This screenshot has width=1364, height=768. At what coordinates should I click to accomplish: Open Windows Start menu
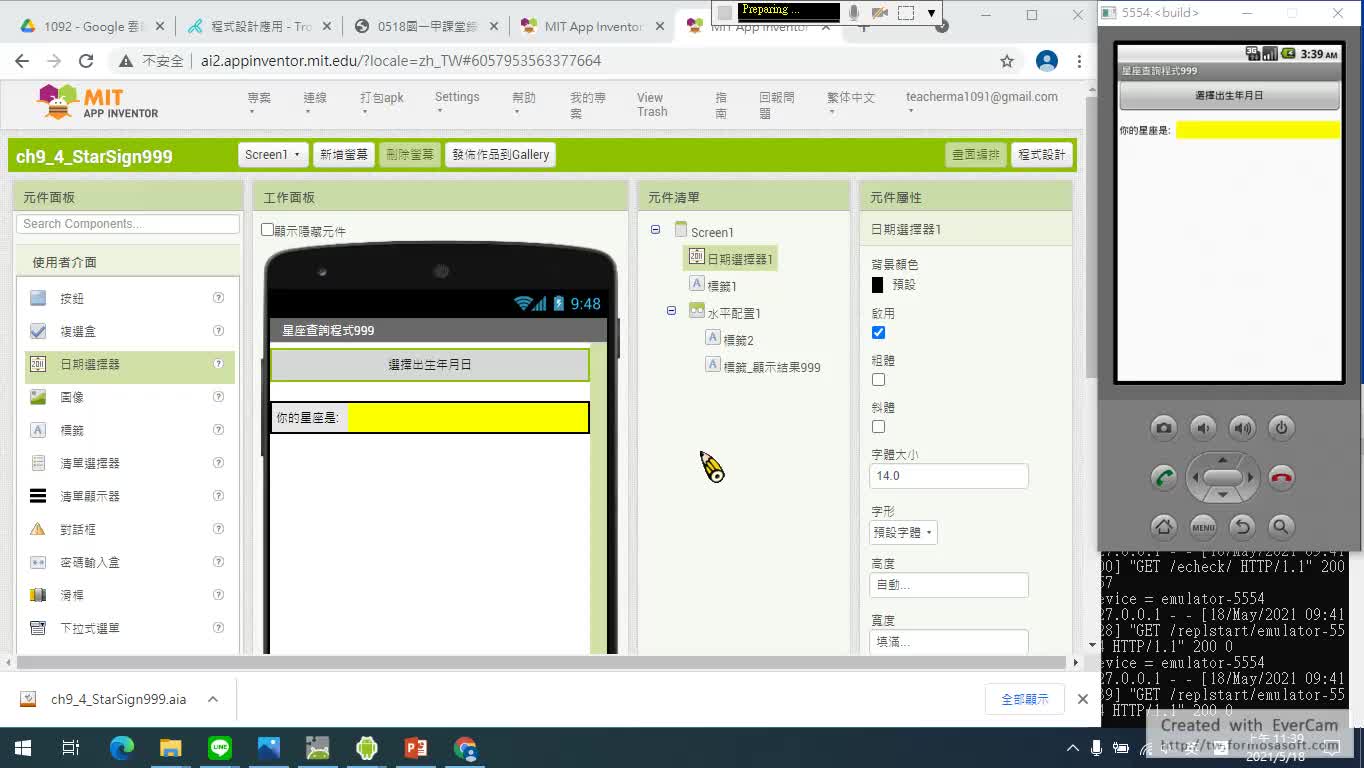pyautogui.click(x=22, y=747)
